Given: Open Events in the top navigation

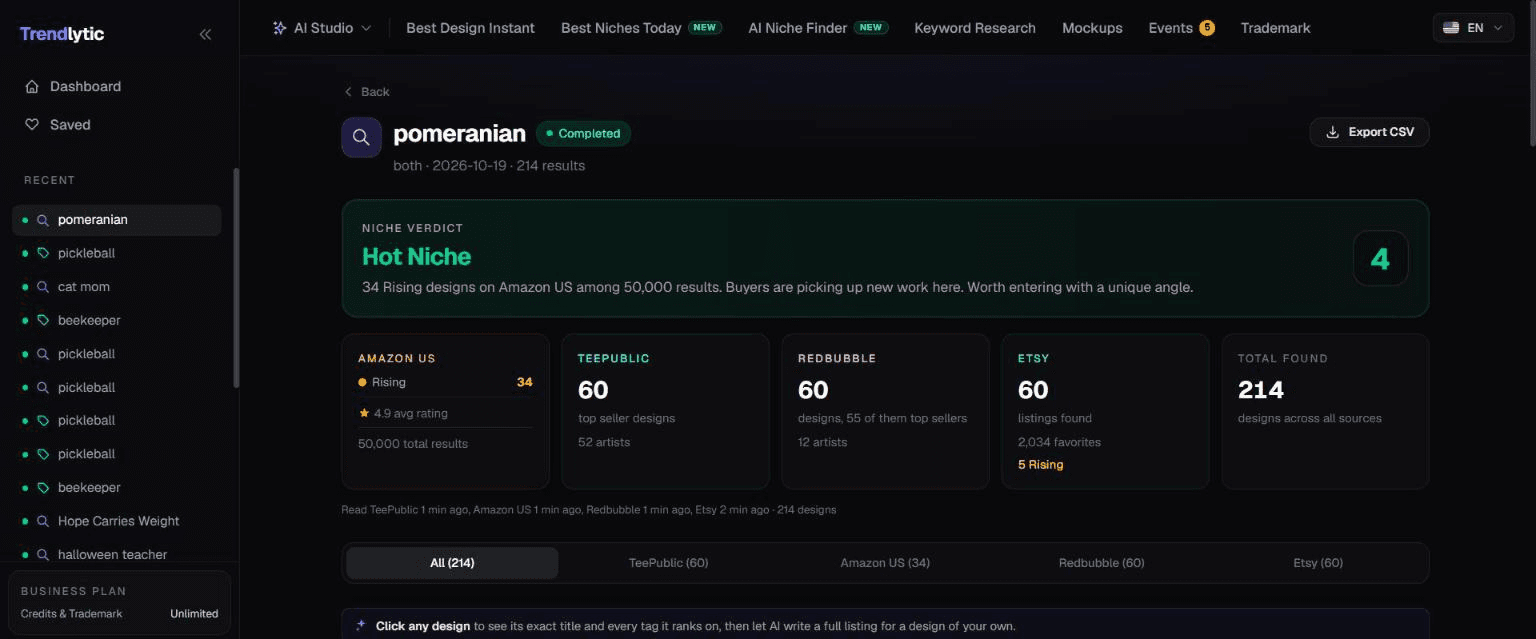Looking at the screenshot, I should (1181, 28).
